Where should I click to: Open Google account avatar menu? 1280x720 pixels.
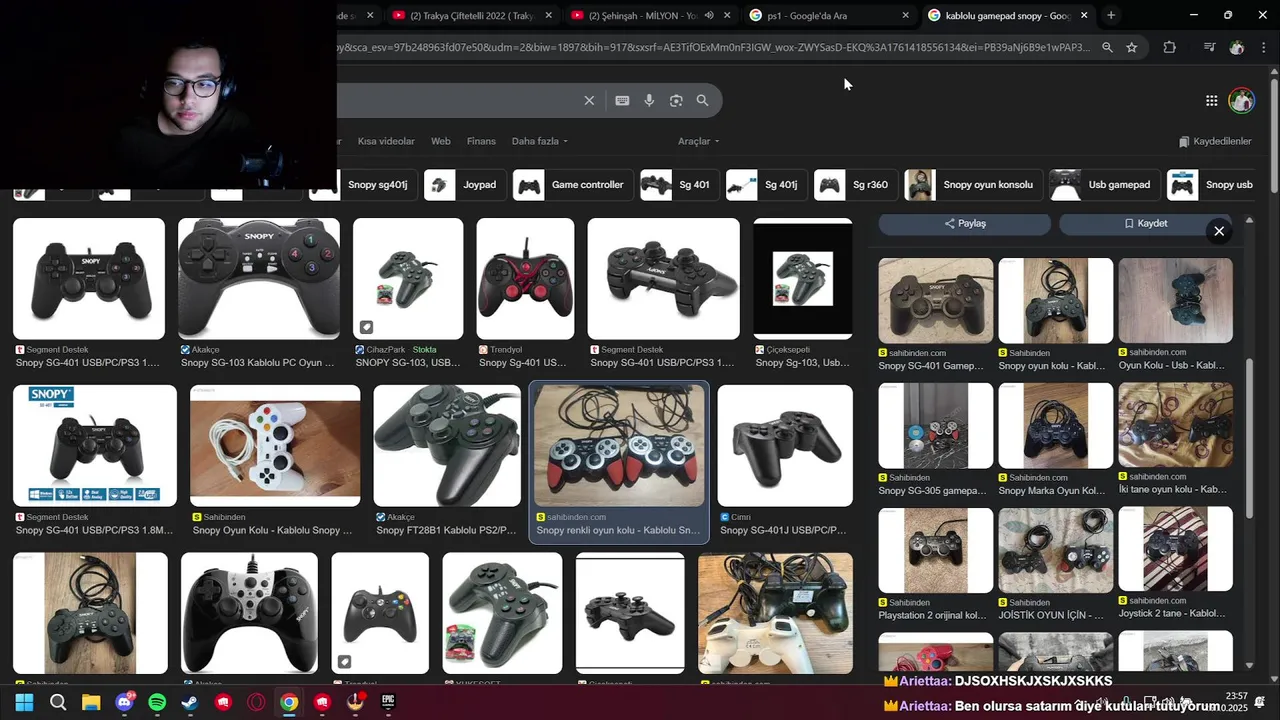[x=1241, y=100]
